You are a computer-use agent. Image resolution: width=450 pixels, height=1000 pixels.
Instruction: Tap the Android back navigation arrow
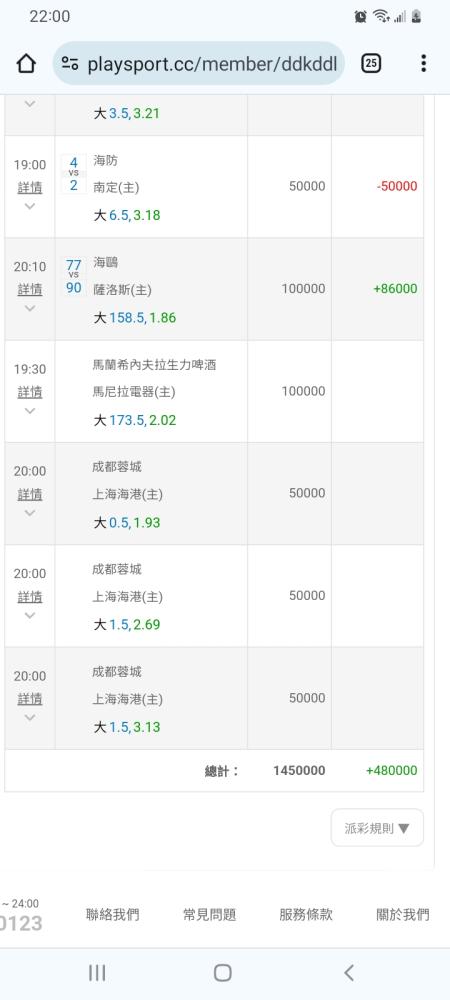pyautogui.click(x=349, y=973)
